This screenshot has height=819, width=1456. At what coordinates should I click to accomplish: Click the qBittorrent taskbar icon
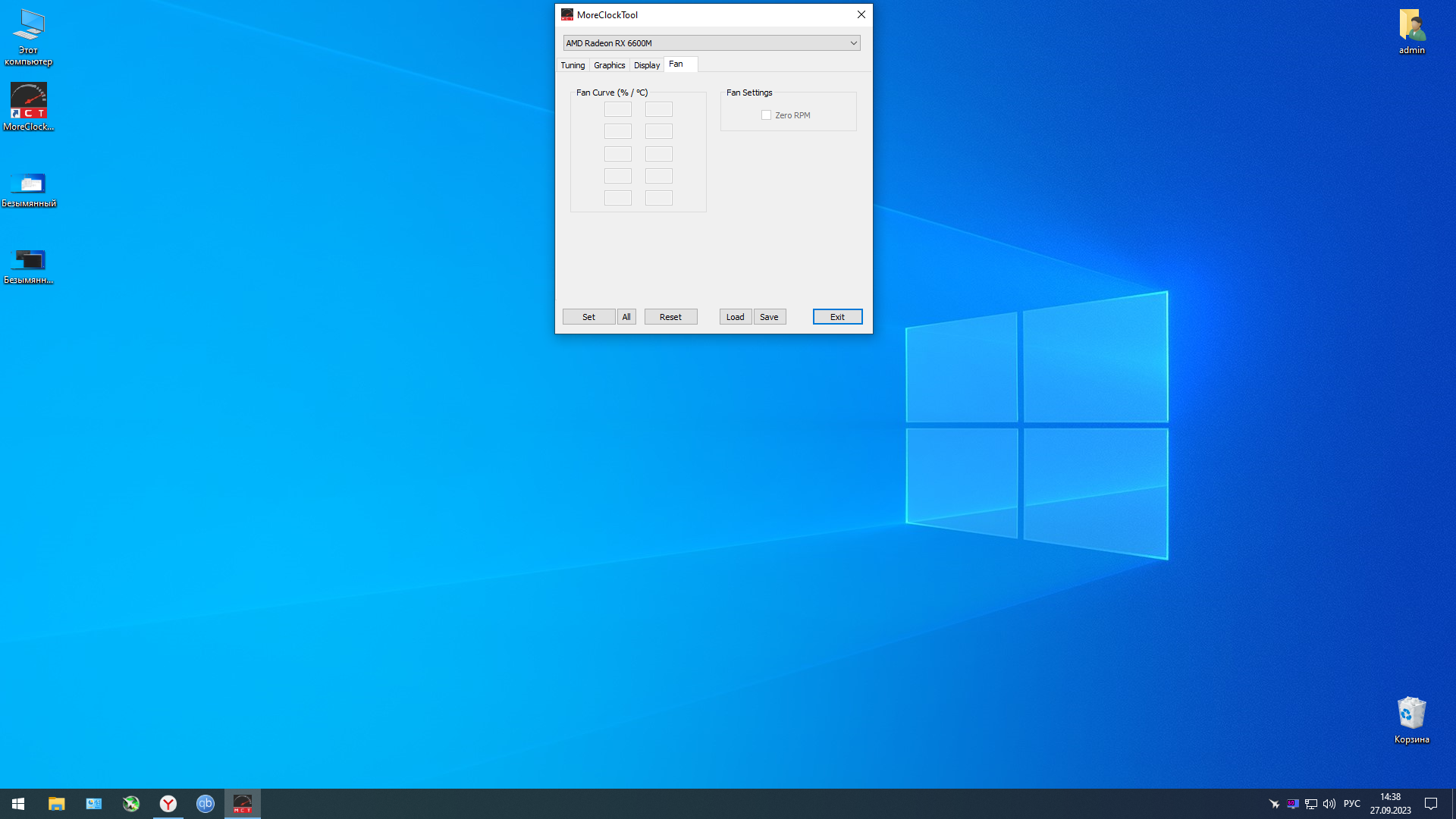tap(206, 804)
